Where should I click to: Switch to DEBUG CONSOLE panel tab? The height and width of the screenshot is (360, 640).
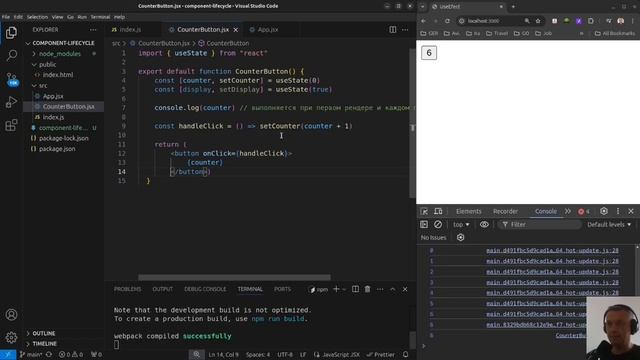(205, 289)
